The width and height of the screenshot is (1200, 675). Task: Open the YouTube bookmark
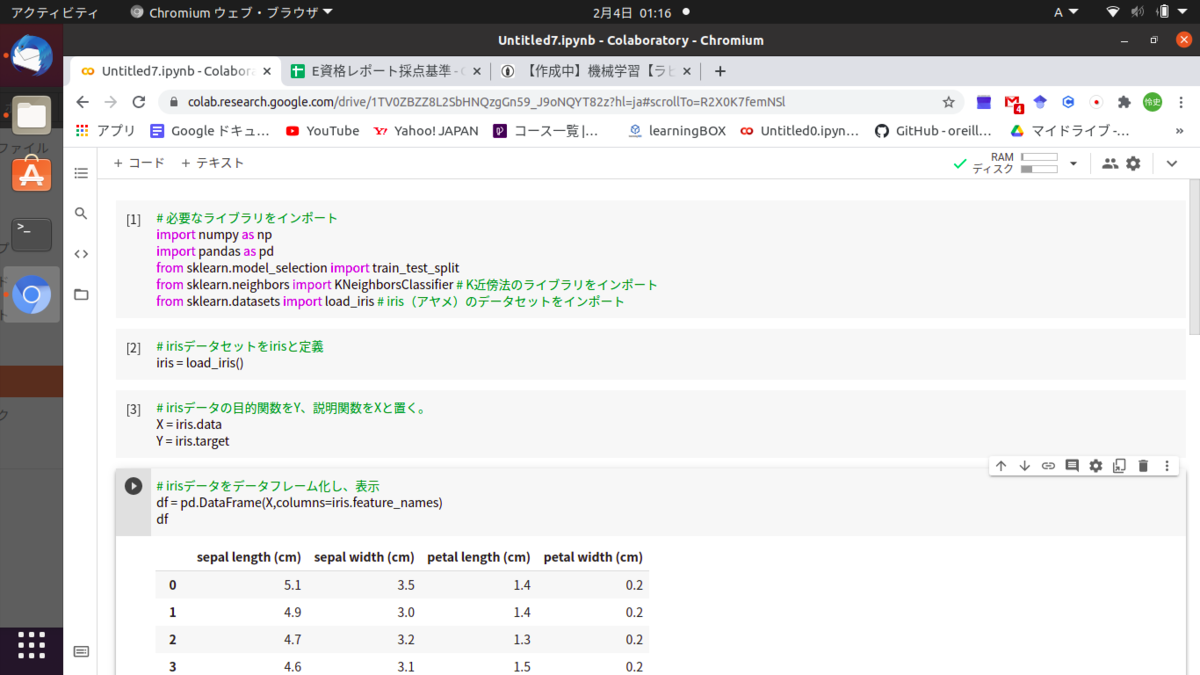point(322,131)
